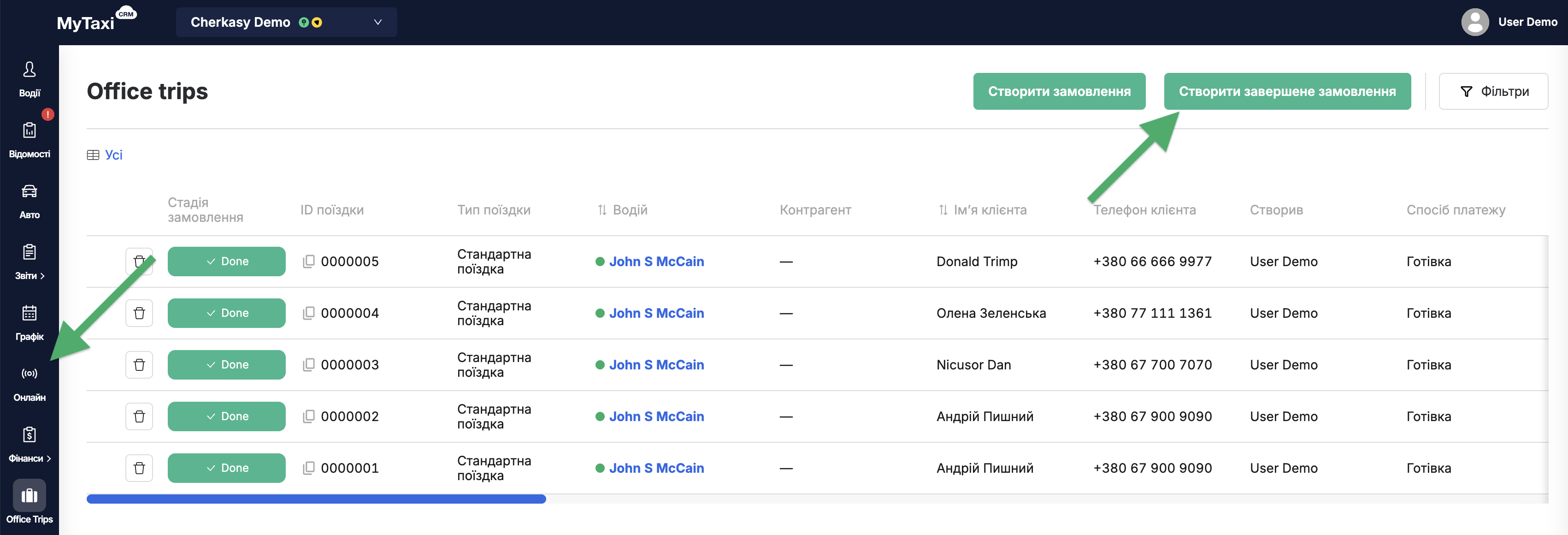Screen dimensions: 1568x535
Task: Open the Онлайн sidebar section
Action: (29, 384)
